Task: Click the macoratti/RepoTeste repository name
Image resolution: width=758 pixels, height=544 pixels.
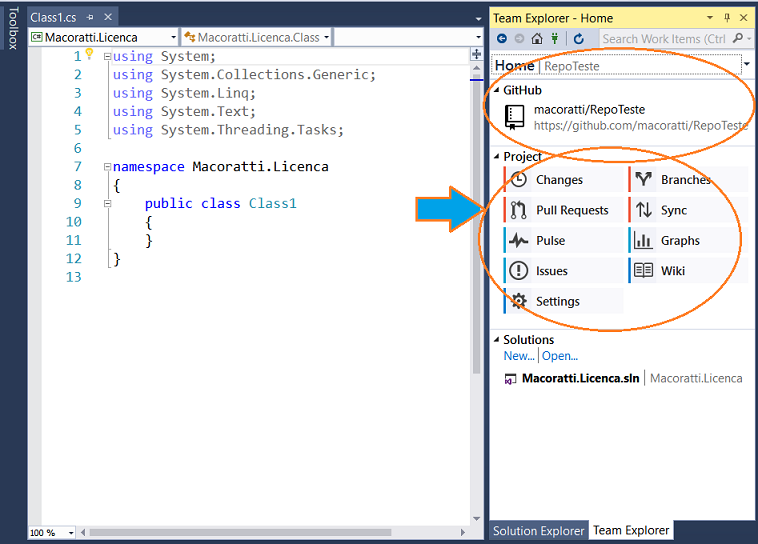Action: click(589, 110)
